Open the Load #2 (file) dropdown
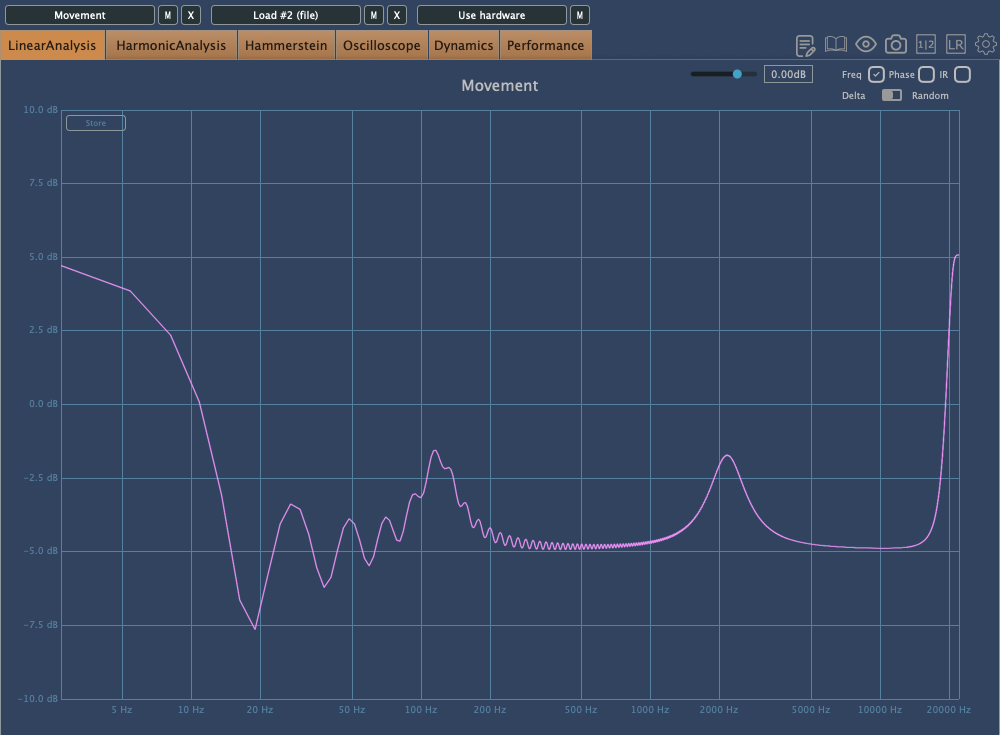 (x=286, y=15)
